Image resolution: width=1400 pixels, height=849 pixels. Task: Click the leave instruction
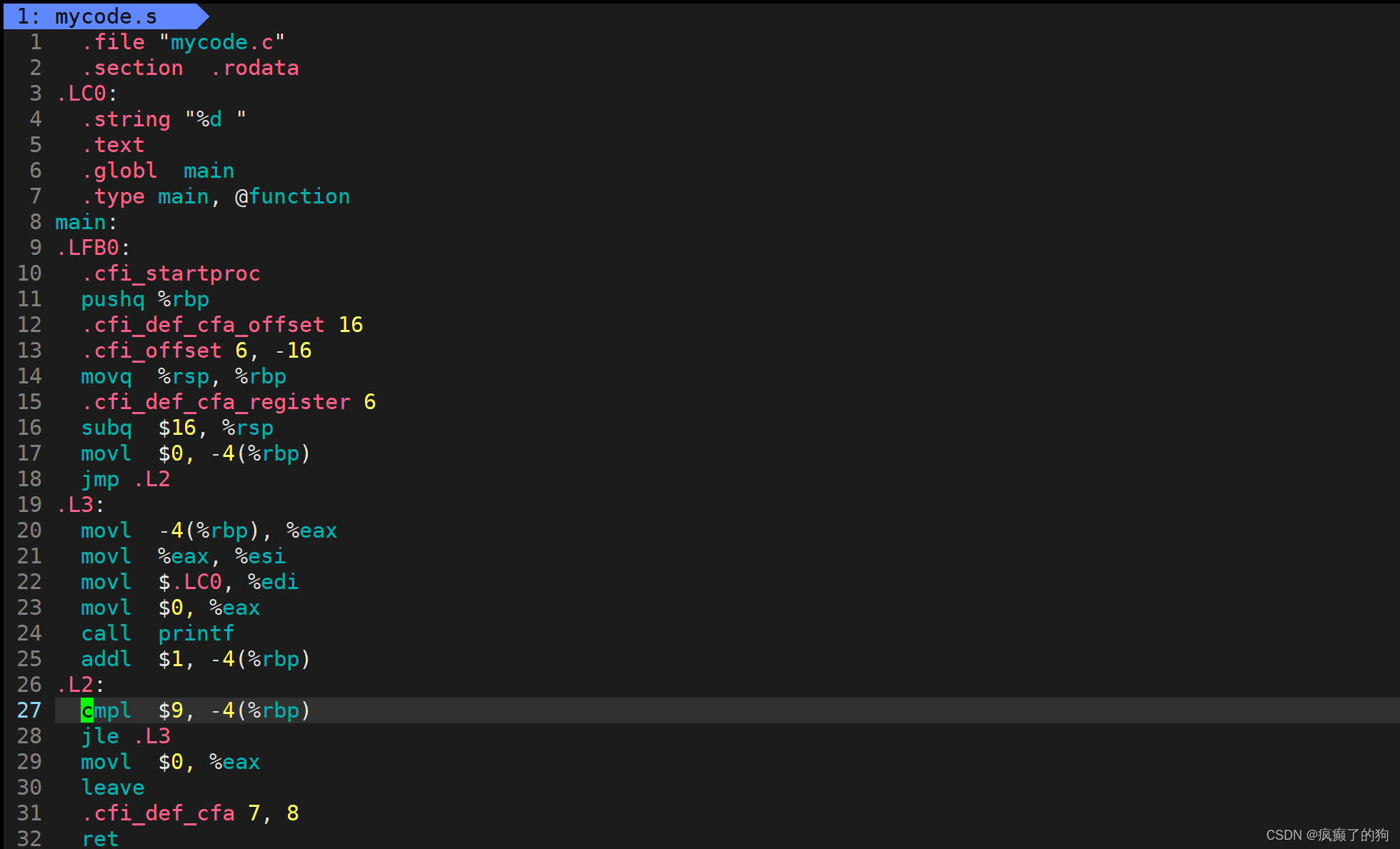113,788
